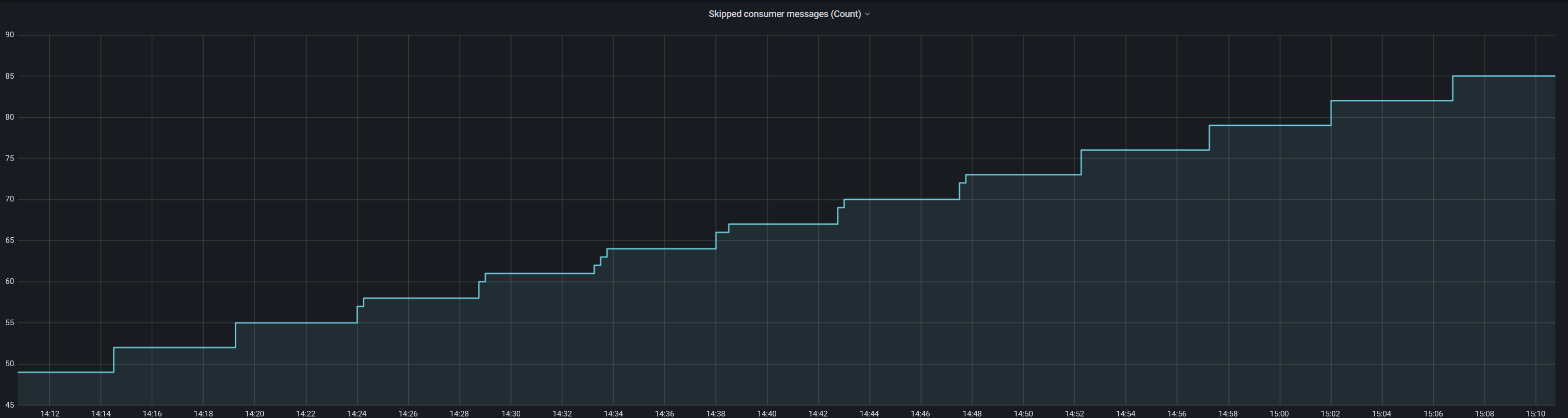
Task: Click the 75 y-axis label
Action: [x=10, y=158]
